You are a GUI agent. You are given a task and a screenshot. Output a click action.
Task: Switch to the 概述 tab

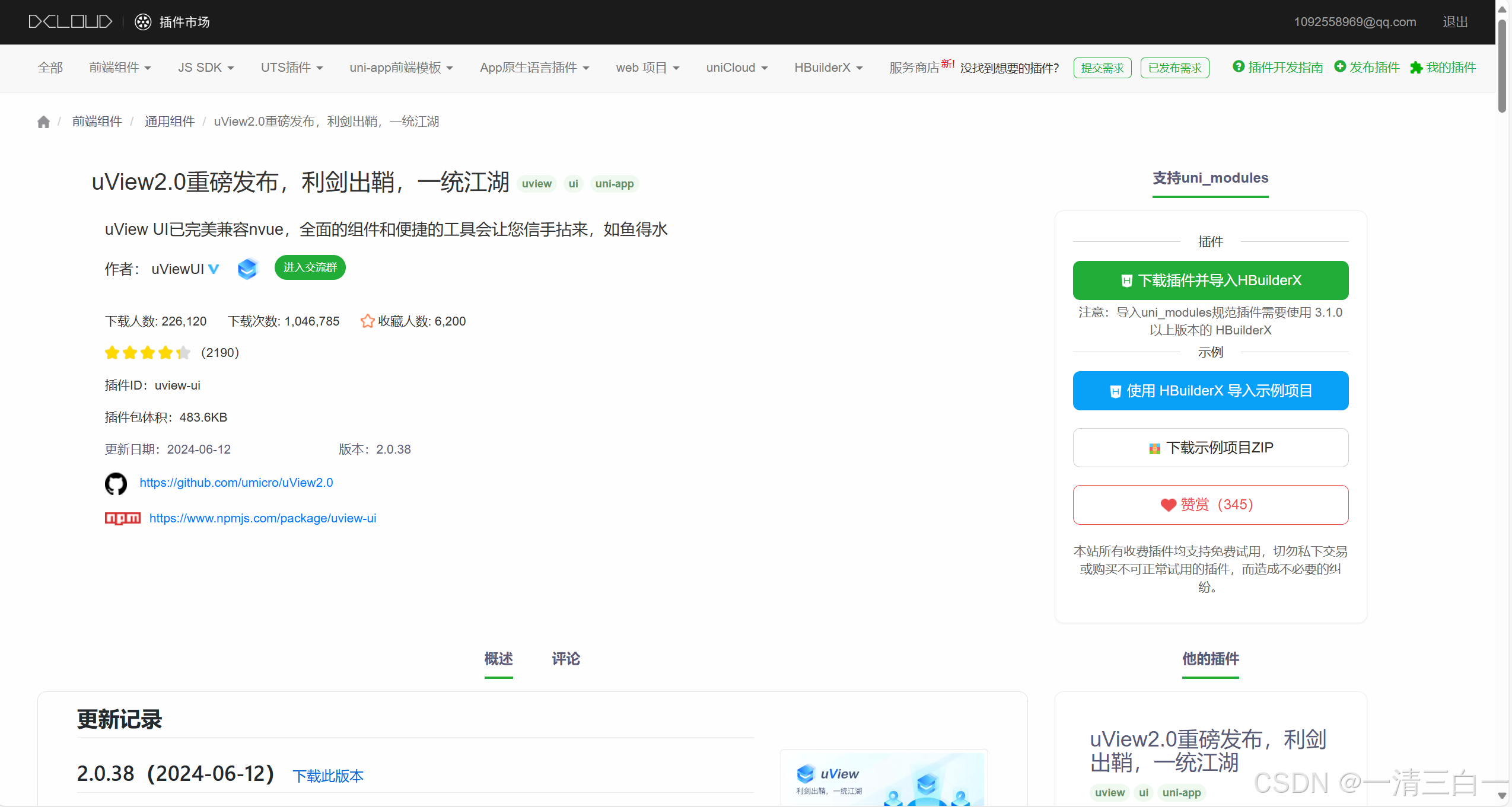pyautogui.click(x=498, y=659)
